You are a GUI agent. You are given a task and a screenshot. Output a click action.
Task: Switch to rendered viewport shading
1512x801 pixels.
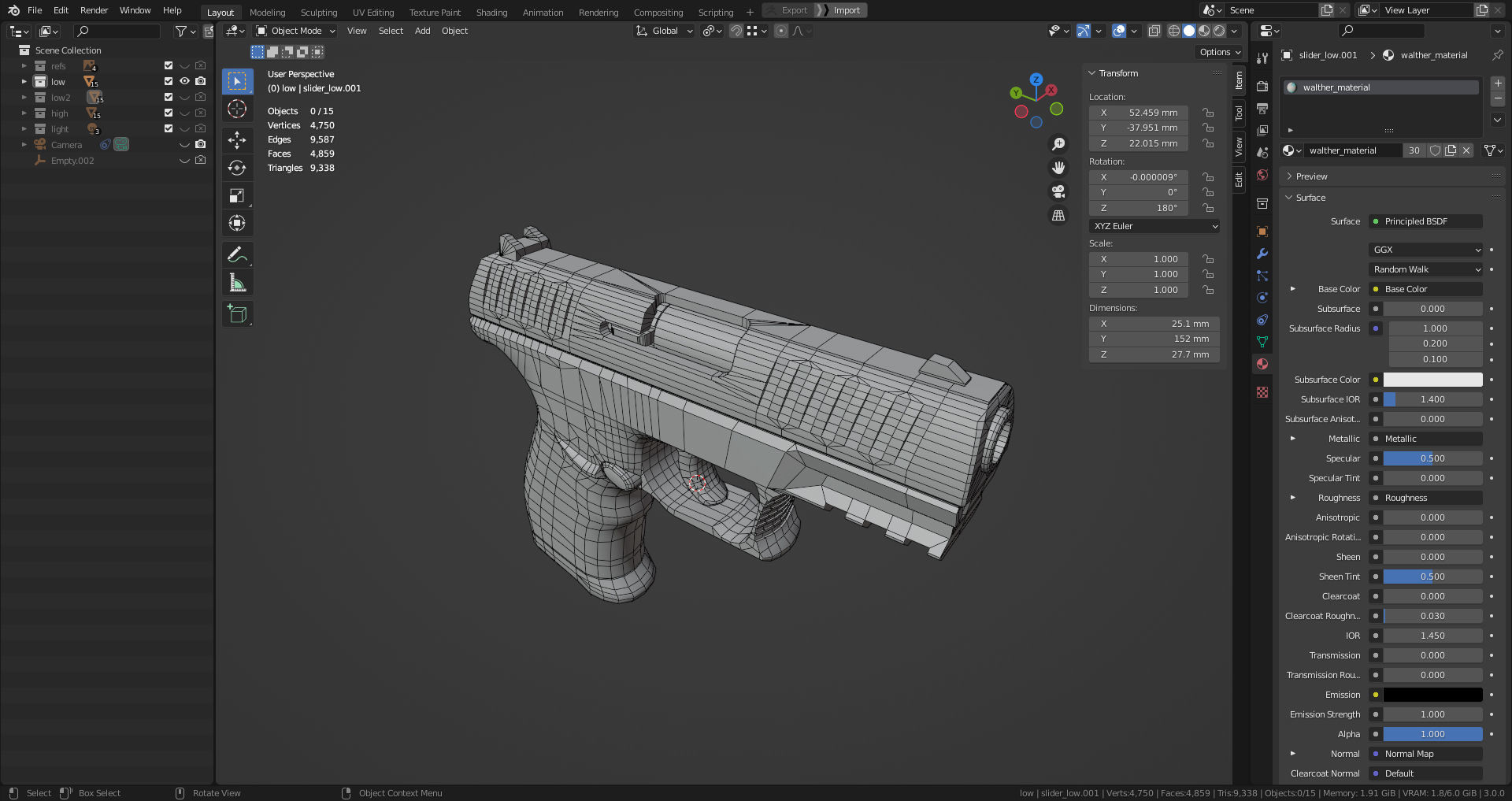tap(1219, 31)
